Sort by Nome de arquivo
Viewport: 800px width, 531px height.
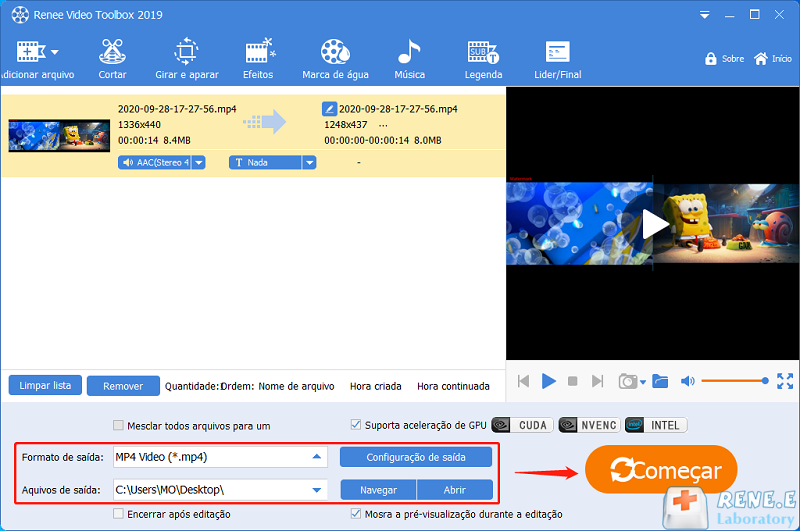pos(296,387)
